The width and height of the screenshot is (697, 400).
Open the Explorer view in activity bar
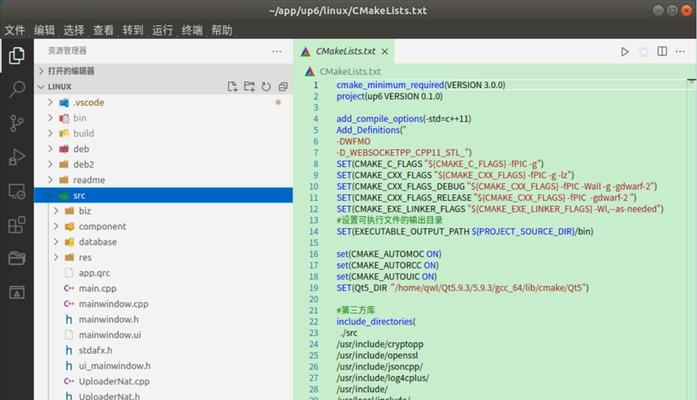[x=16, y=55]
